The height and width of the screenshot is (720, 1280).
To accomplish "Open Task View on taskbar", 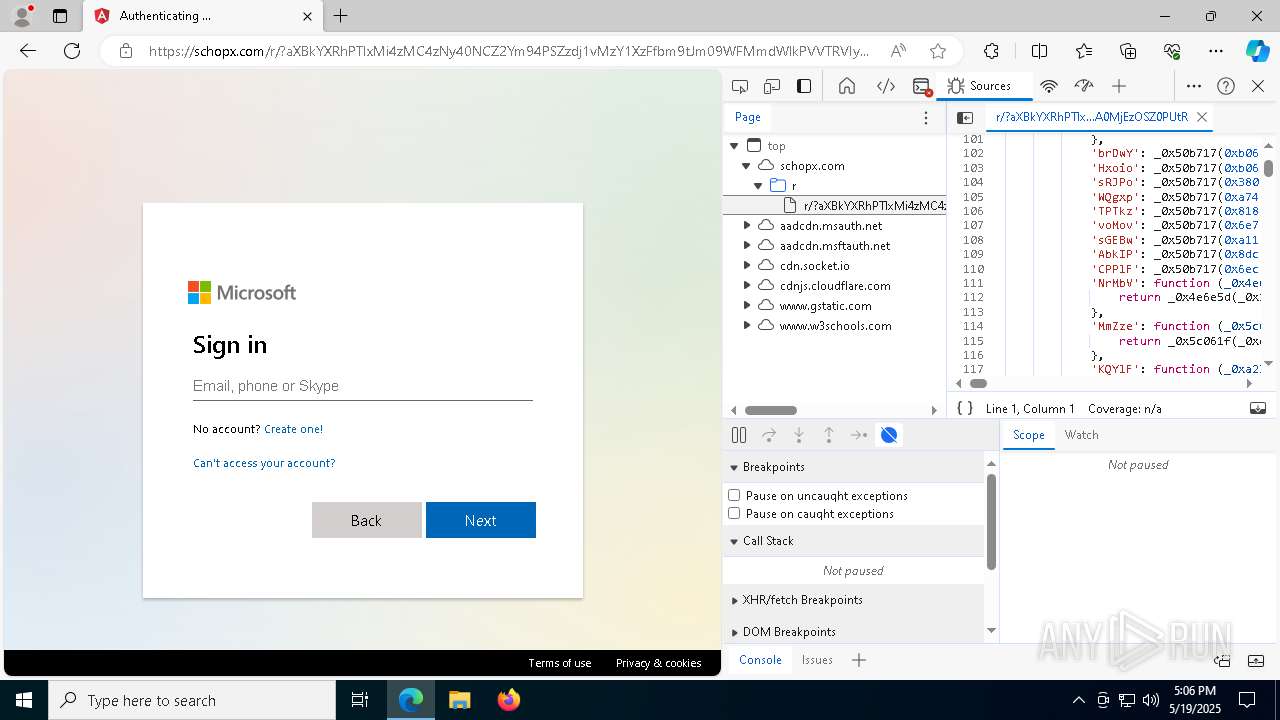I will [360, 700].
